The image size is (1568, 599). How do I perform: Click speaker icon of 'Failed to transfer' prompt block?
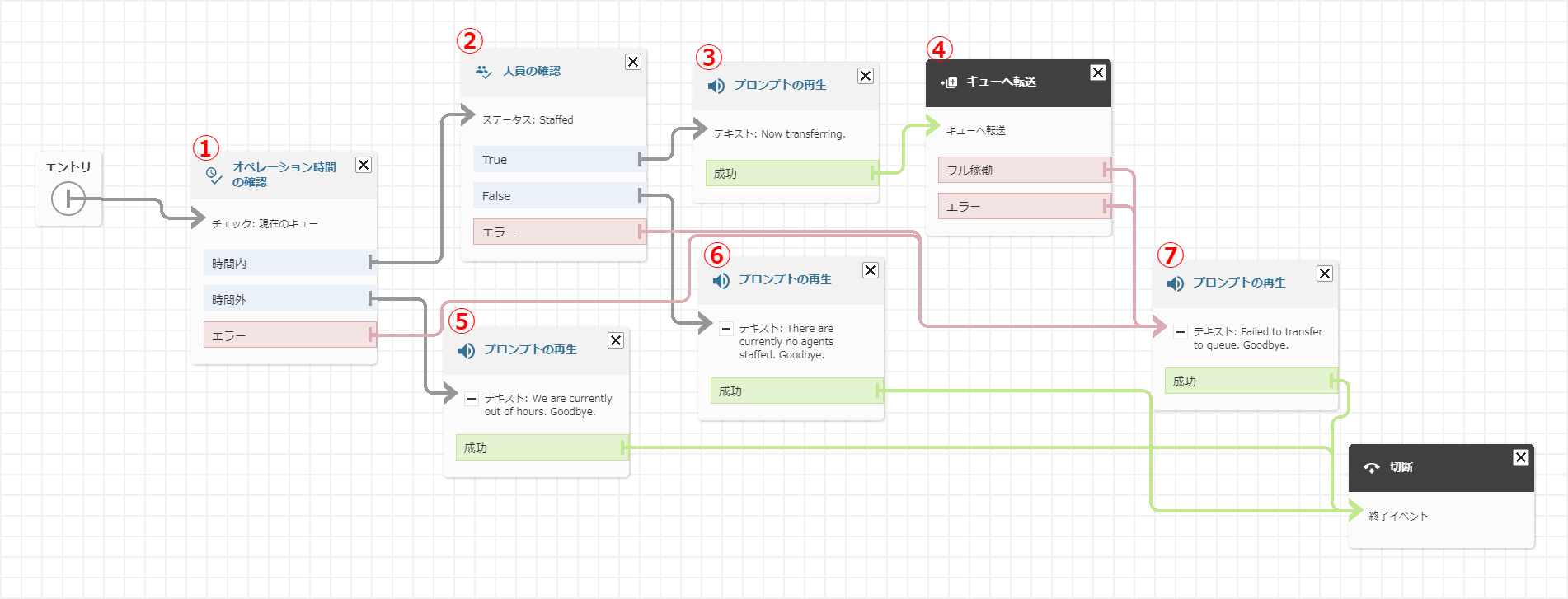[1175, 284]
